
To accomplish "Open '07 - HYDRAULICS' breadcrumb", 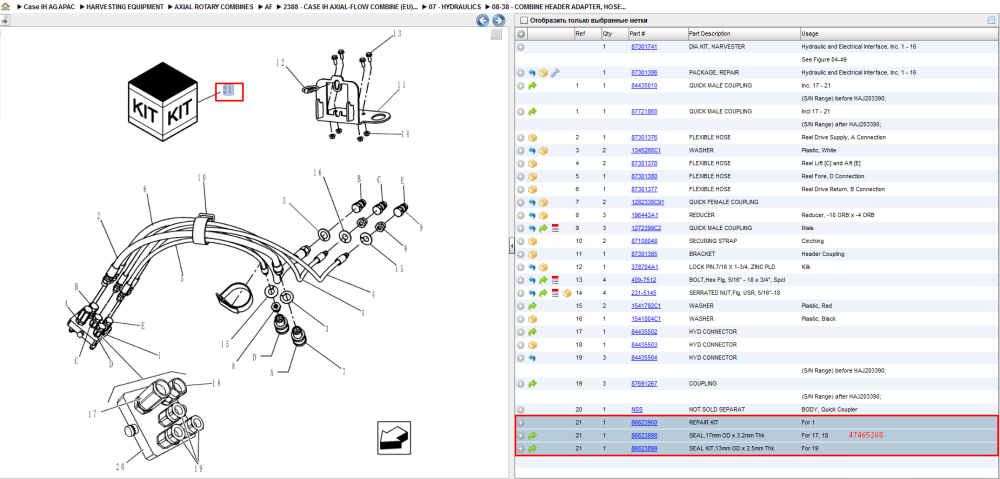I will (455, 6).
